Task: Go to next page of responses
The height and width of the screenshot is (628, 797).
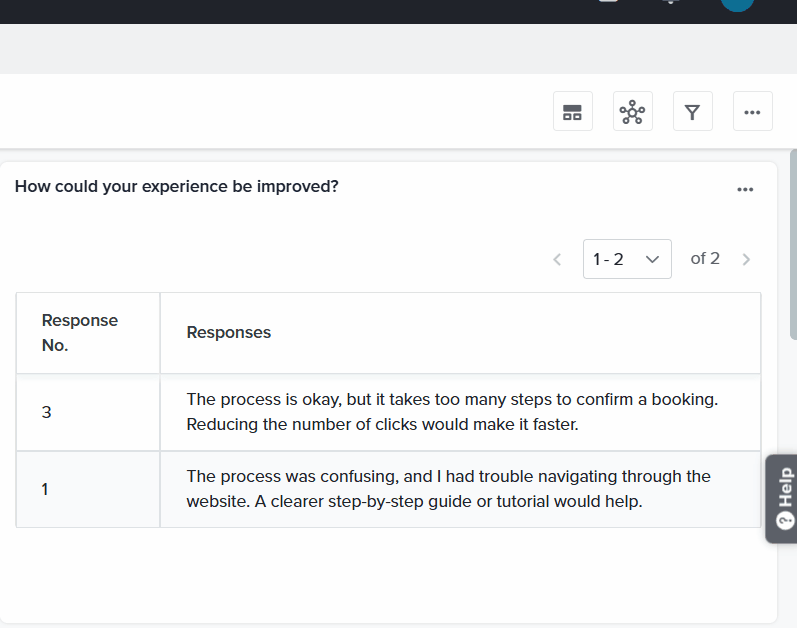Action: [x=746, y=260]
